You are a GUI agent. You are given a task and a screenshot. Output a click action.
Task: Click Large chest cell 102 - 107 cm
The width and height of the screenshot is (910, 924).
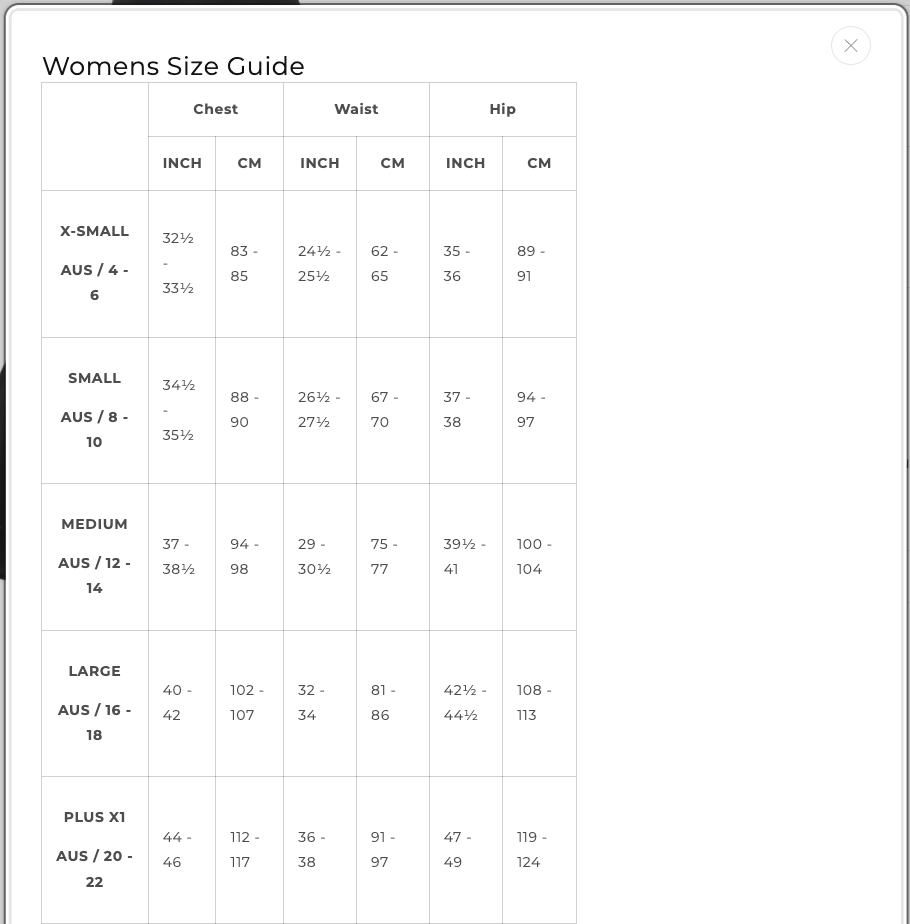pos(249,703)
